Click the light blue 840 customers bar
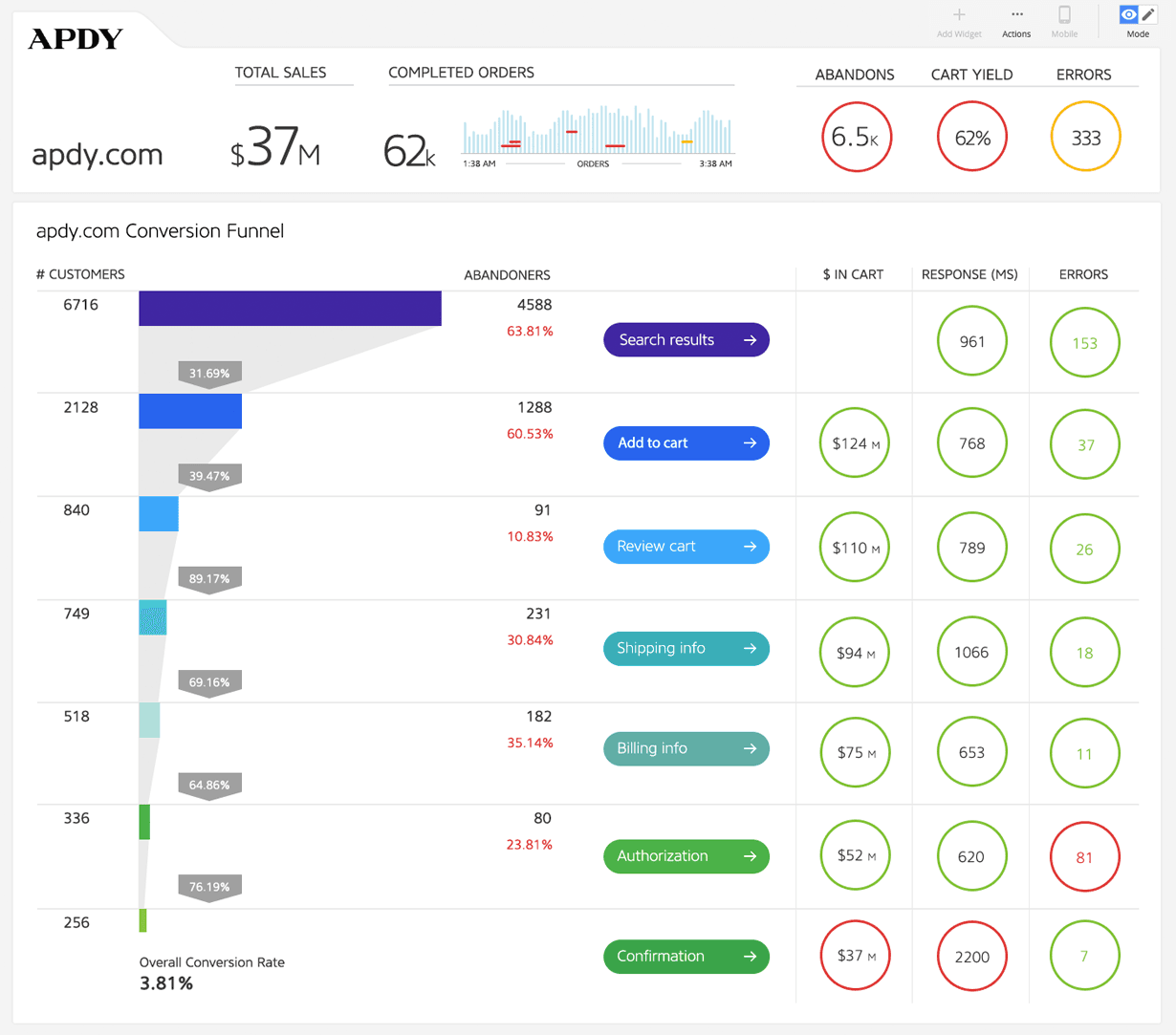This screenshot has width=1176, height=1035. click(x=159, y=513)
